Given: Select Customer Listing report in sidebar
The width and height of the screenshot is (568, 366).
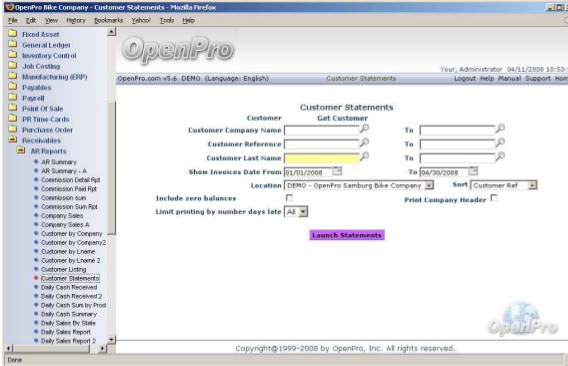Looking at the screenshot, I should (x=64, y=269).
